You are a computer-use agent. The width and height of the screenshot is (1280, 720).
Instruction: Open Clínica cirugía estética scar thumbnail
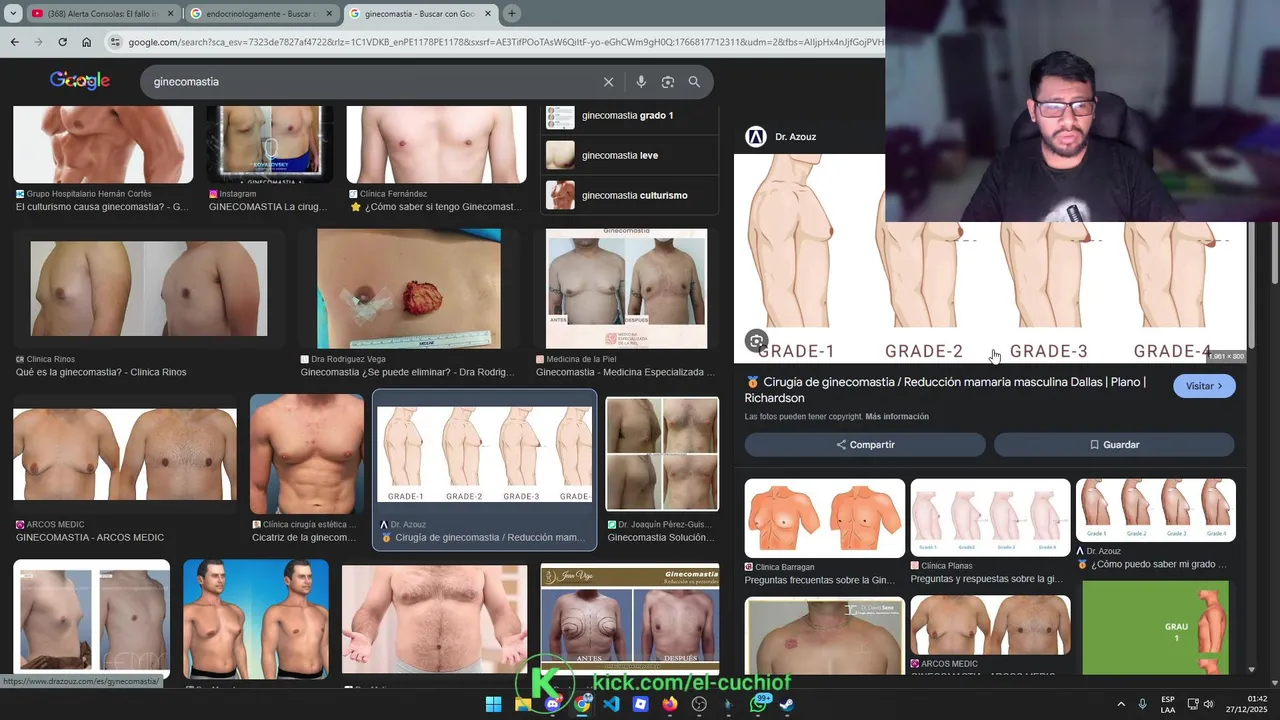(307, 454)
